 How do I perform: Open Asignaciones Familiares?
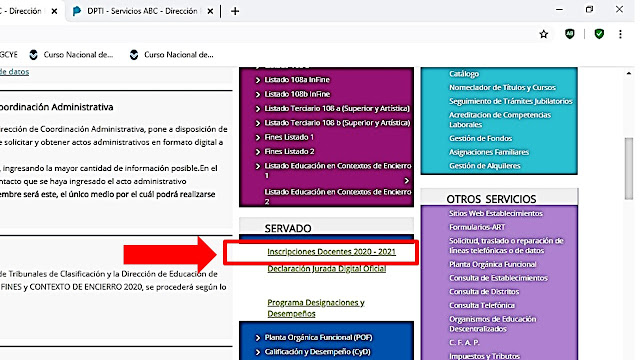click(489, 152)
